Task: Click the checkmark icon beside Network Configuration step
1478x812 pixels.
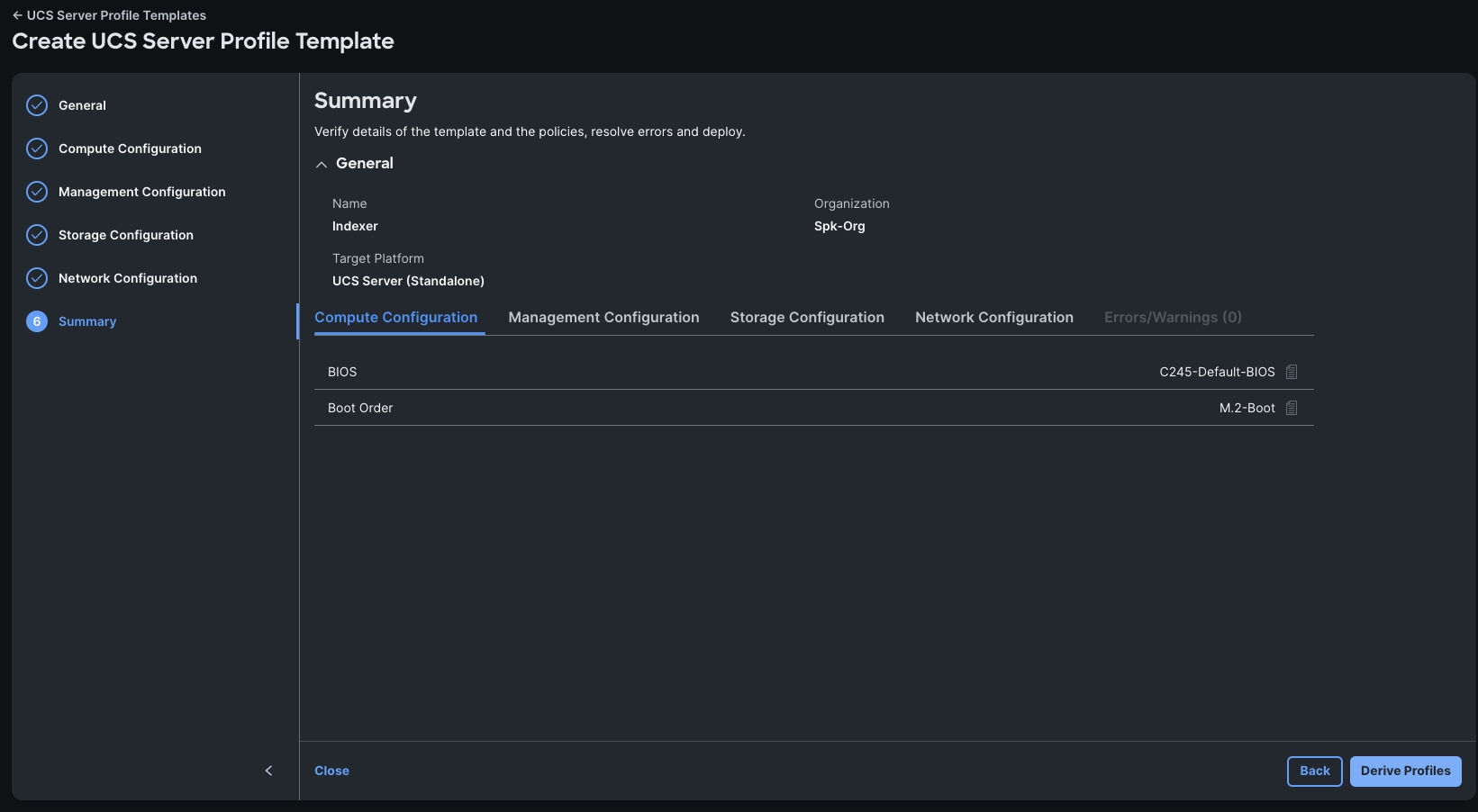Action: (x=36, y=278)
